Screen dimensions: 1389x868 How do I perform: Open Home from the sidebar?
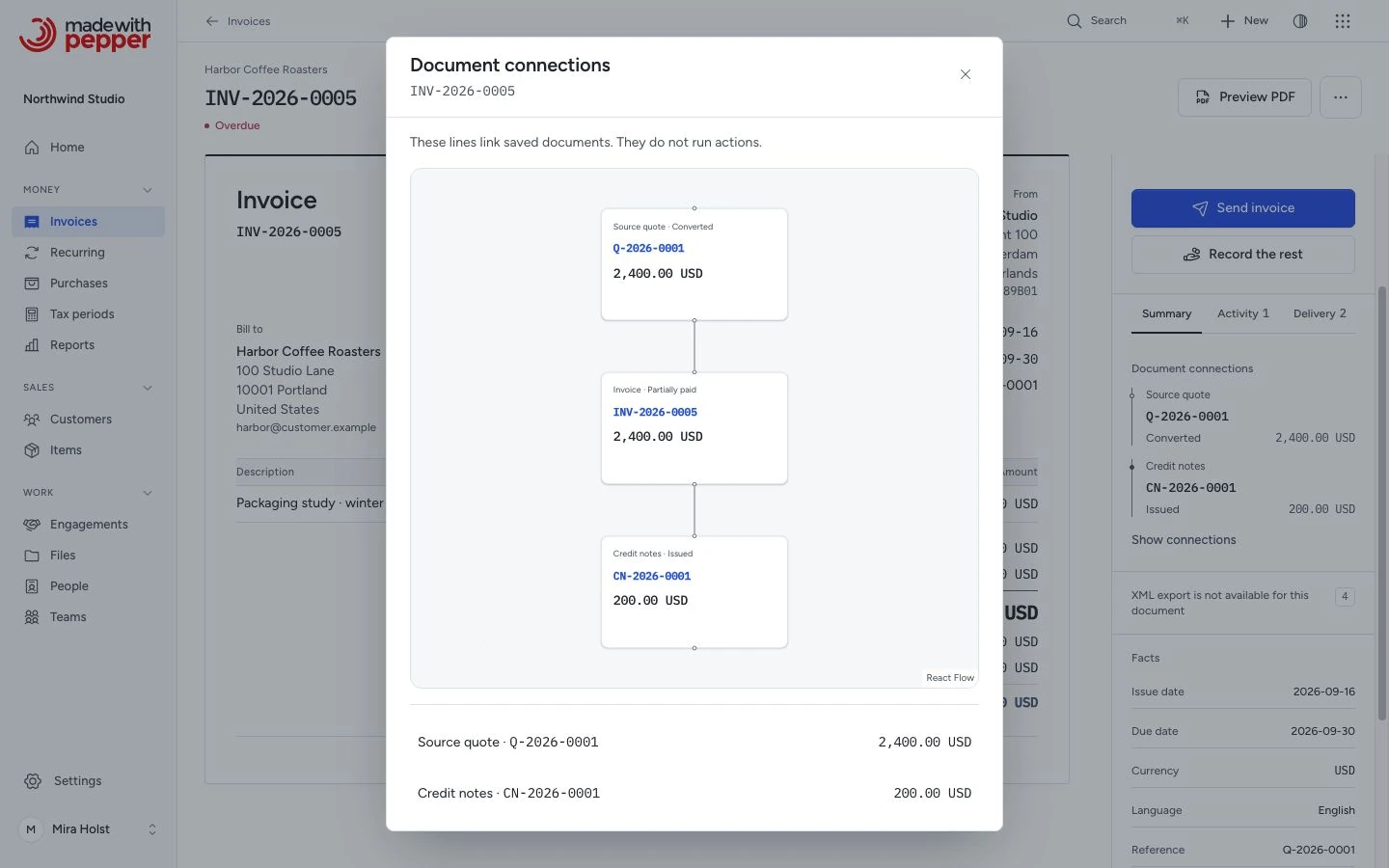click(x=88, y=148)
